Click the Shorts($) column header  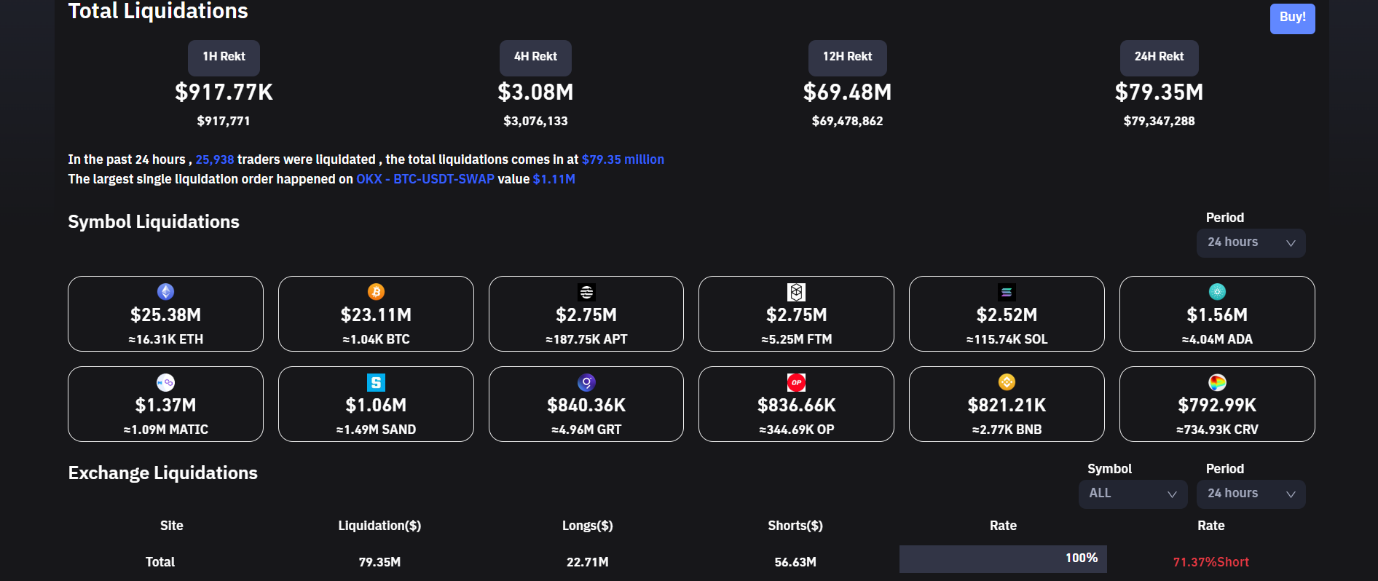coord(795,526)
